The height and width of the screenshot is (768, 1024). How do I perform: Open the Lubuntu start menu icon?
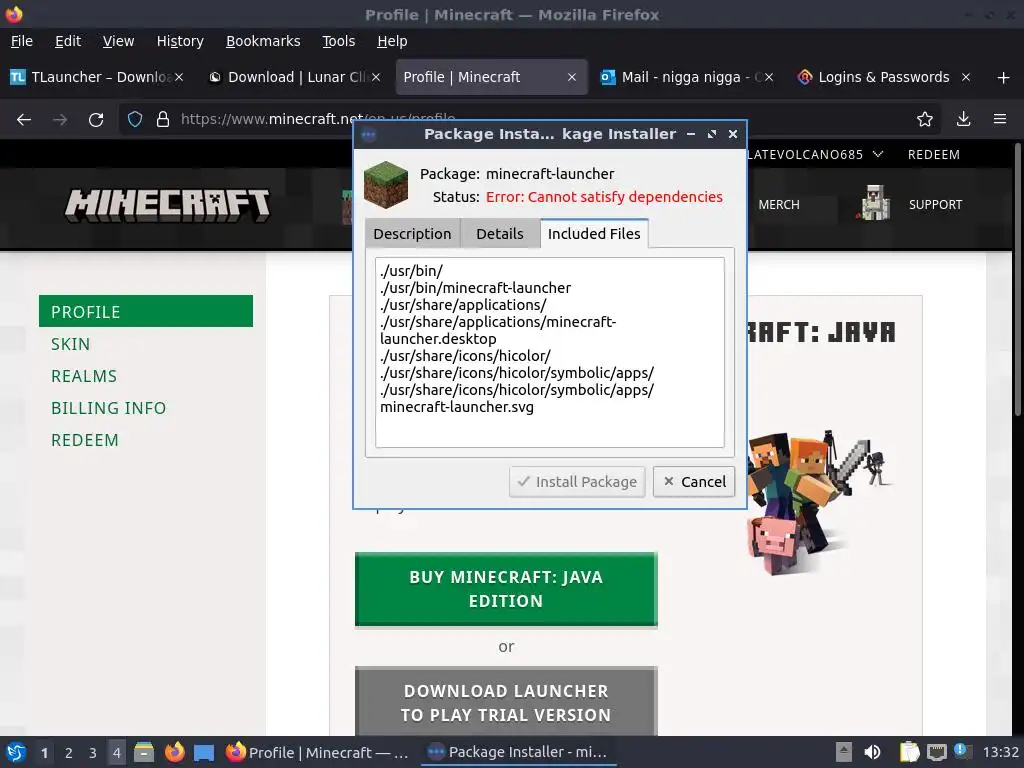point(16,752)
